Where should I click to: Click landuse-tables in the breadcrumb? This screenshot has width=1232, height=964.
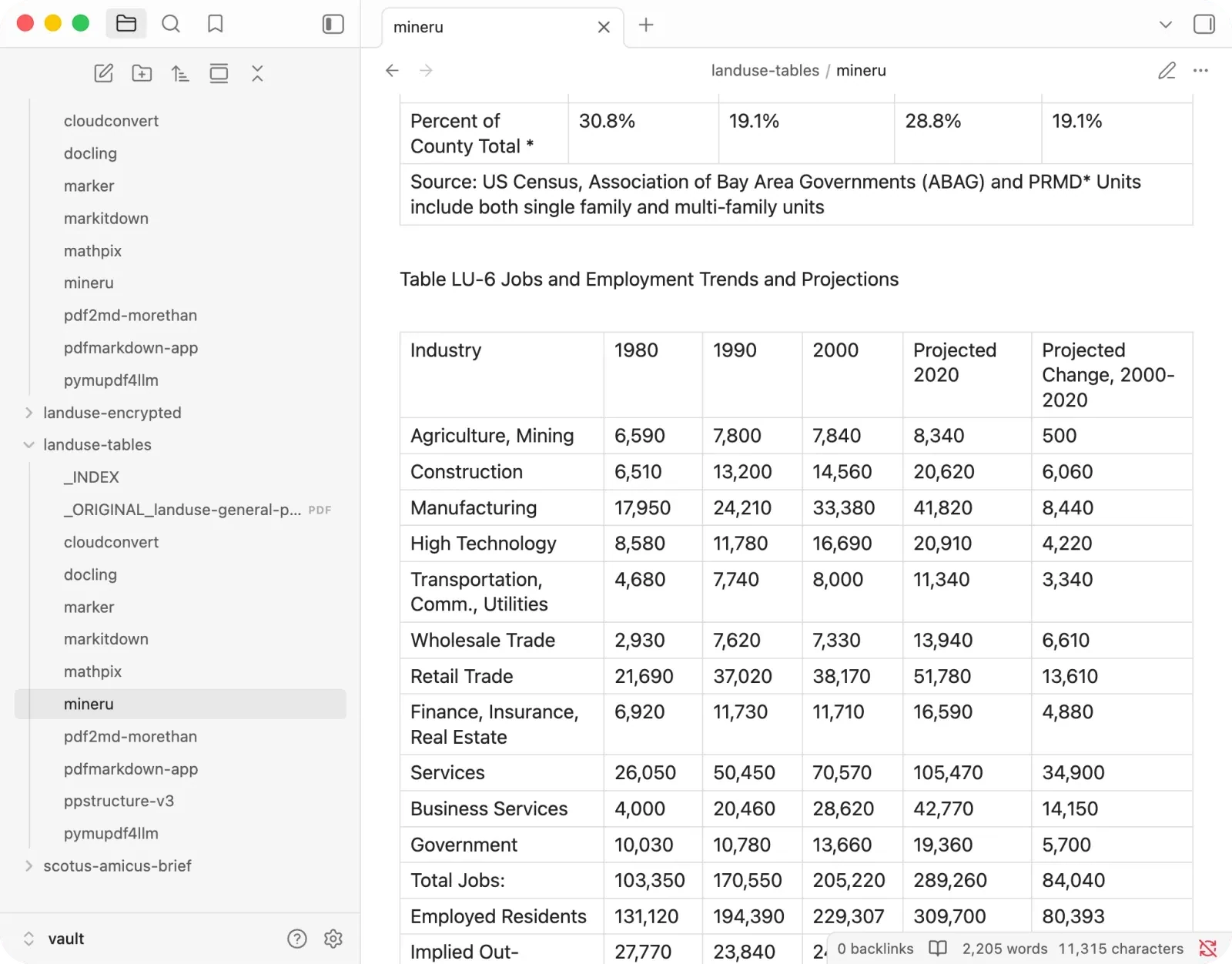click(765, 71)
